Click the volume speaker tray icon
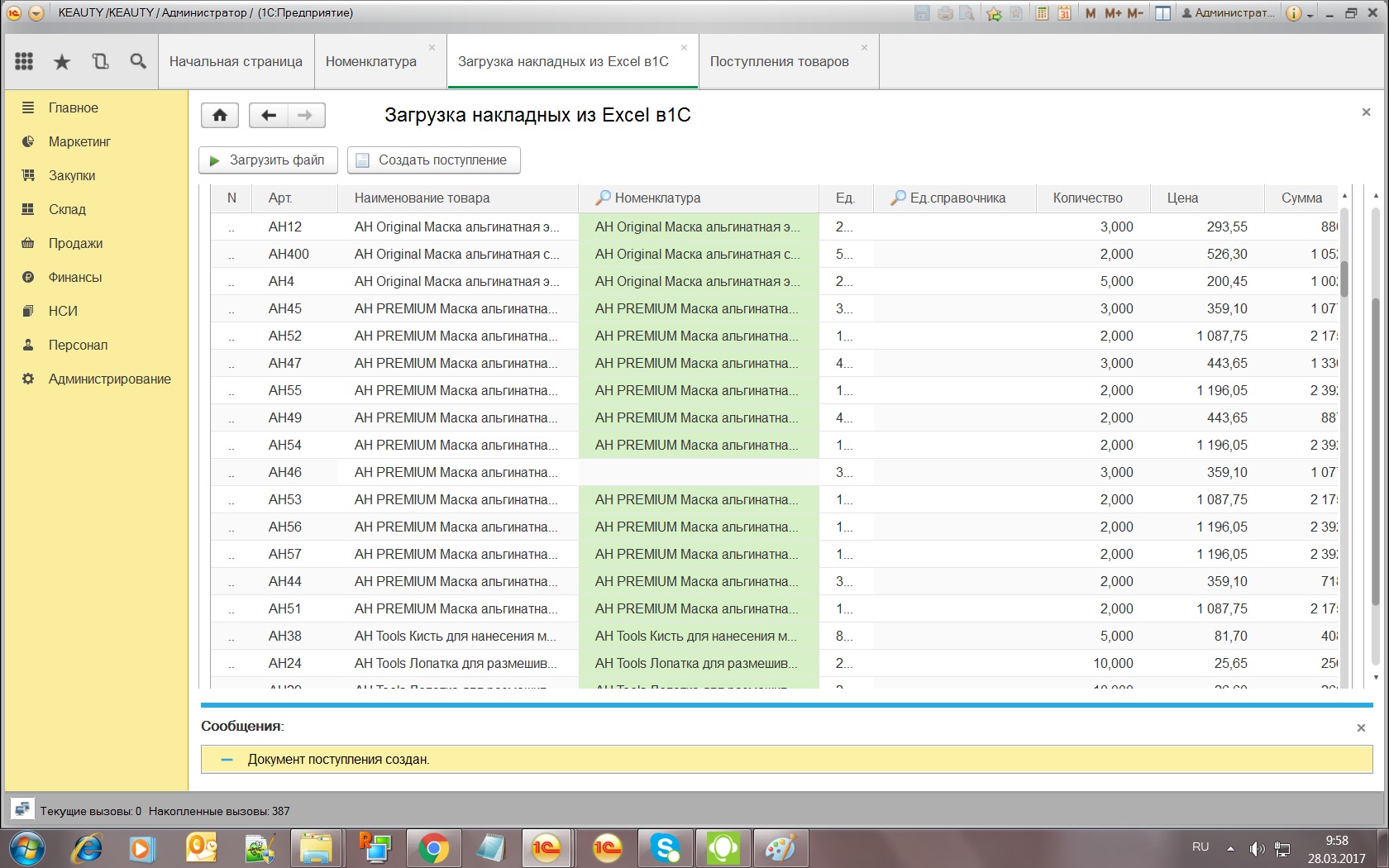The image size is (1389, 868). coord(1257,849)
